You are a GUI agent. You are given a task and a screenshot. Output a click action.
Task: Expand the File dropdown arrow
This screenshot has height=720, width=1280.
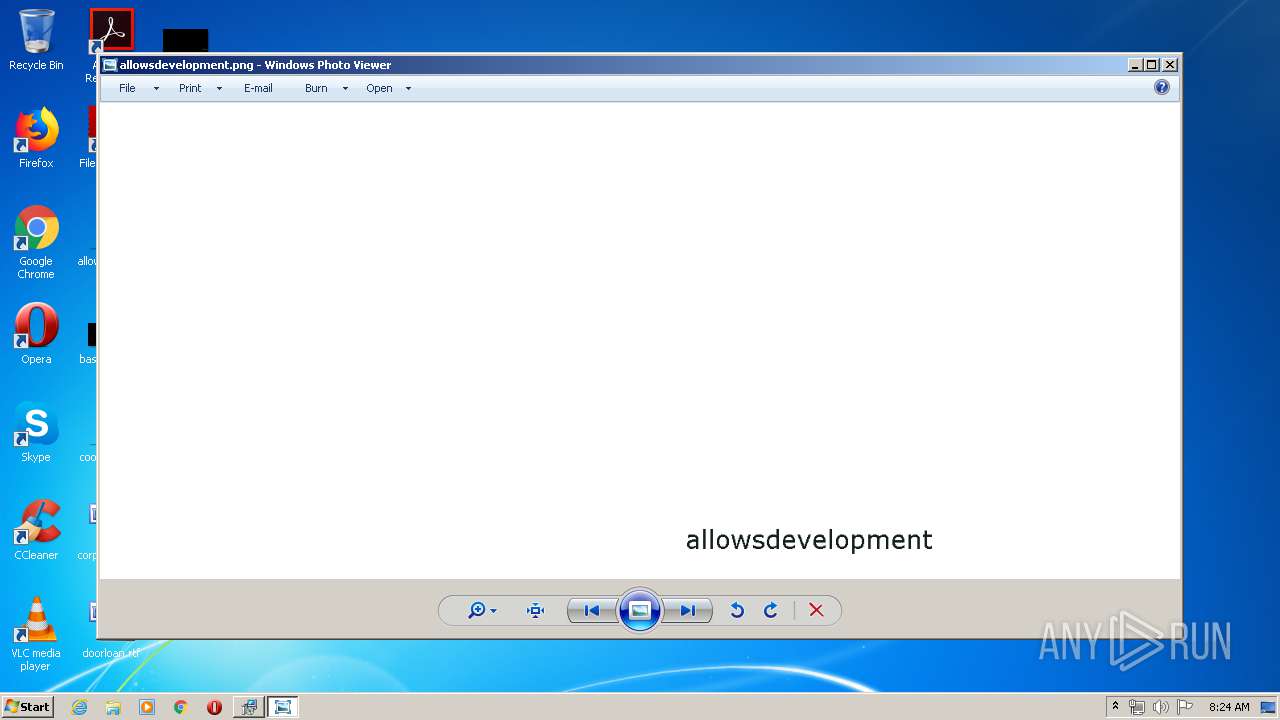click(x=156, y=88)
